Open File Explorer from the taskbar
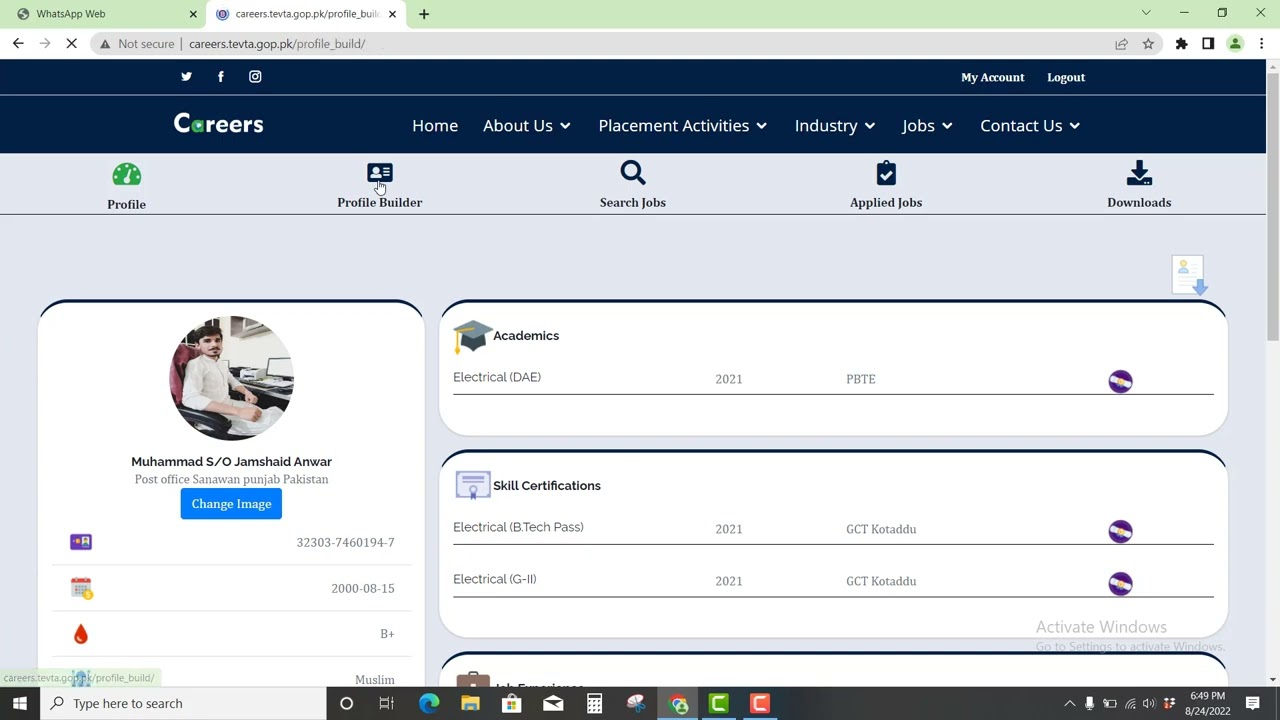 [470, 704]
